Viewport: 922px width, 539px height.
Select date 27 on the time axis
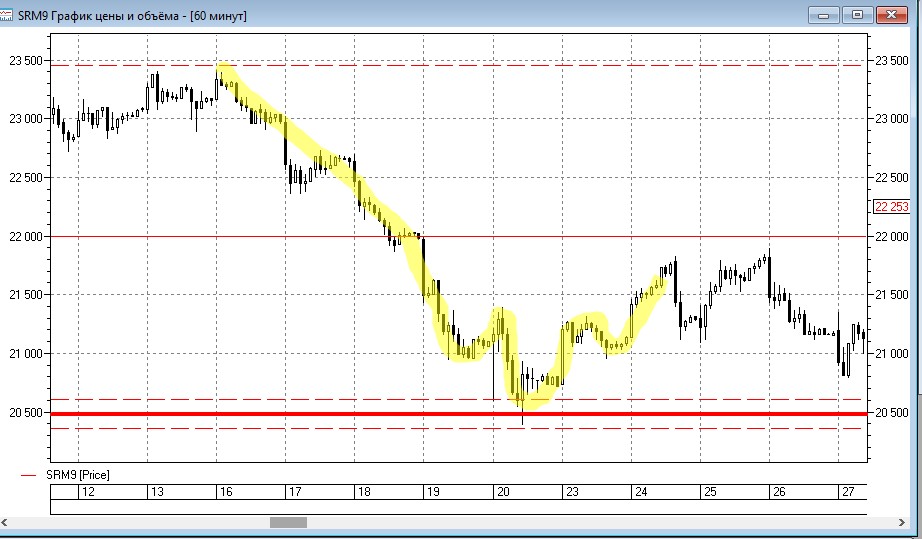[x=848, y=492]
